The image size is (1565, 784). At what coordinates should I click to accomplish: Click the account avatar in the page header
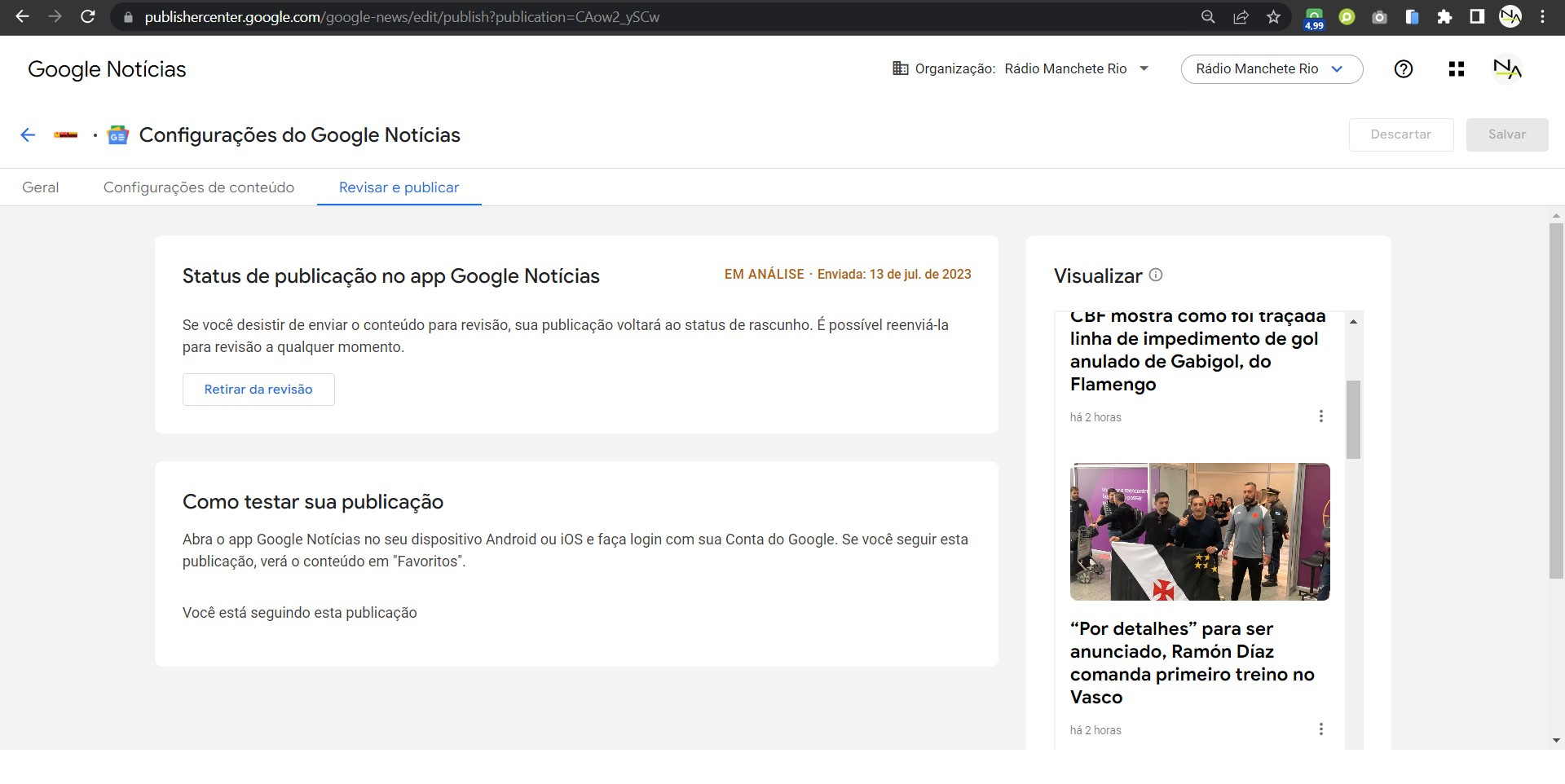click(x=1507, y=69)
